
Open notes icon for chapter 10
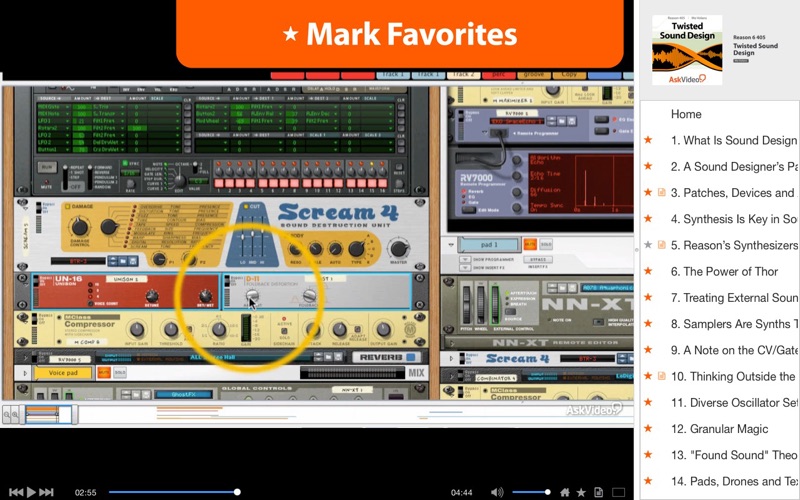coord(662,376)
